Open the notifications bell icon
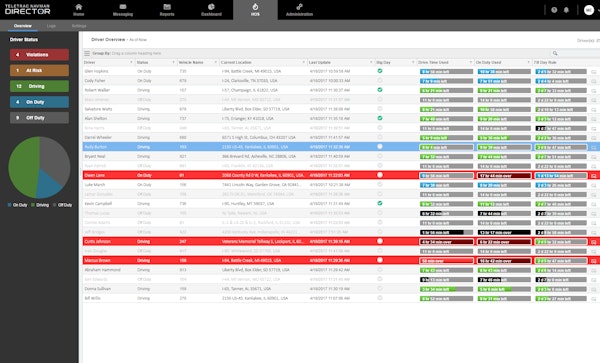The image size is (600, 363). [x=566, y=10]
